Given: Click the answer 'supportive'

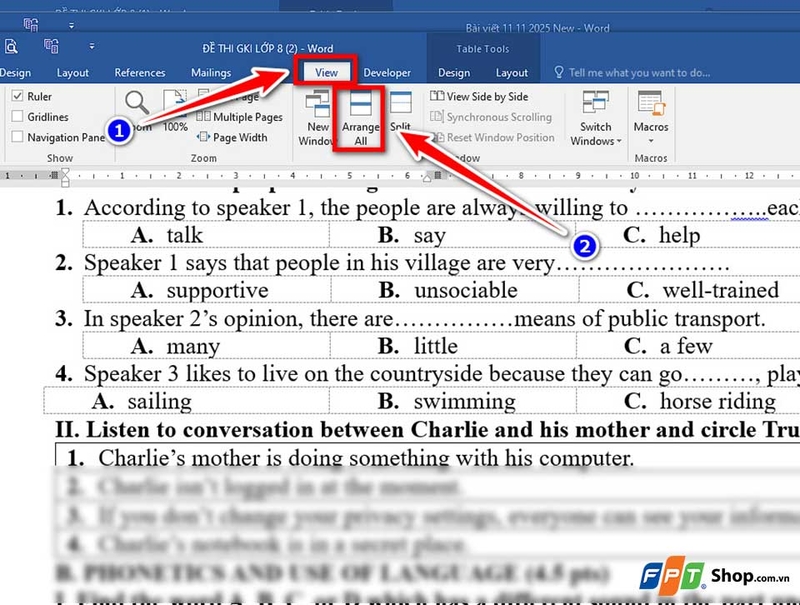Looking at the screenshot, I should point(217,290).
